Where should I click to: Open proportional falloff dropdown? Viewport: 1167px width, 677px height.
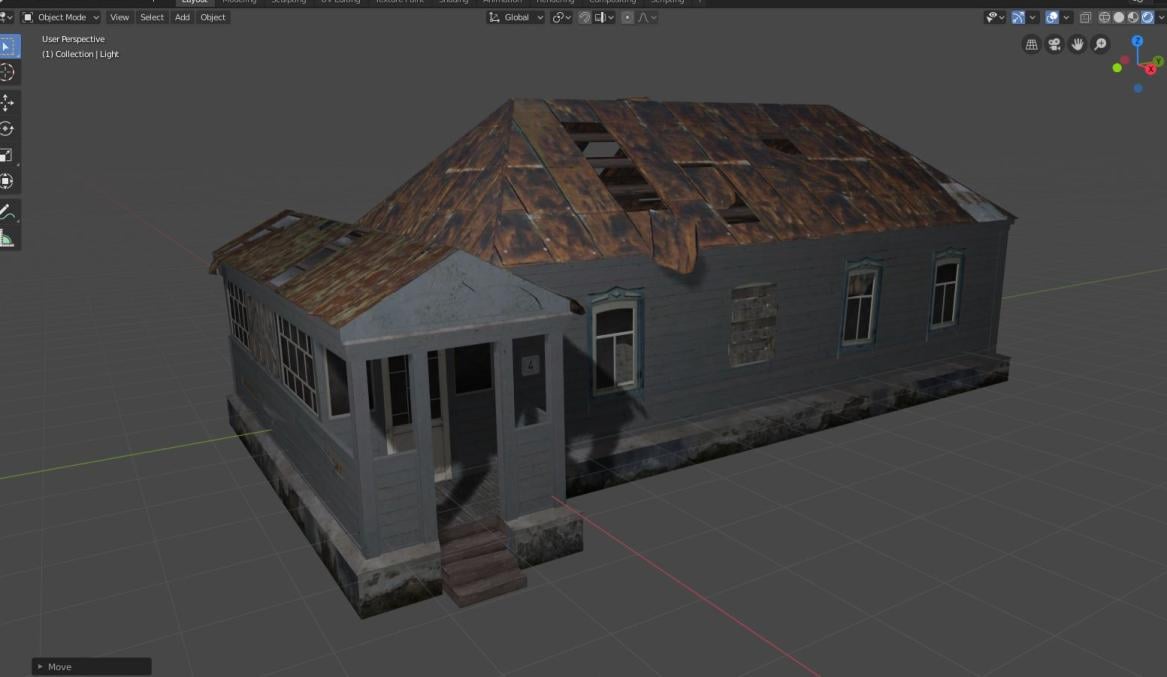[647, 17]
